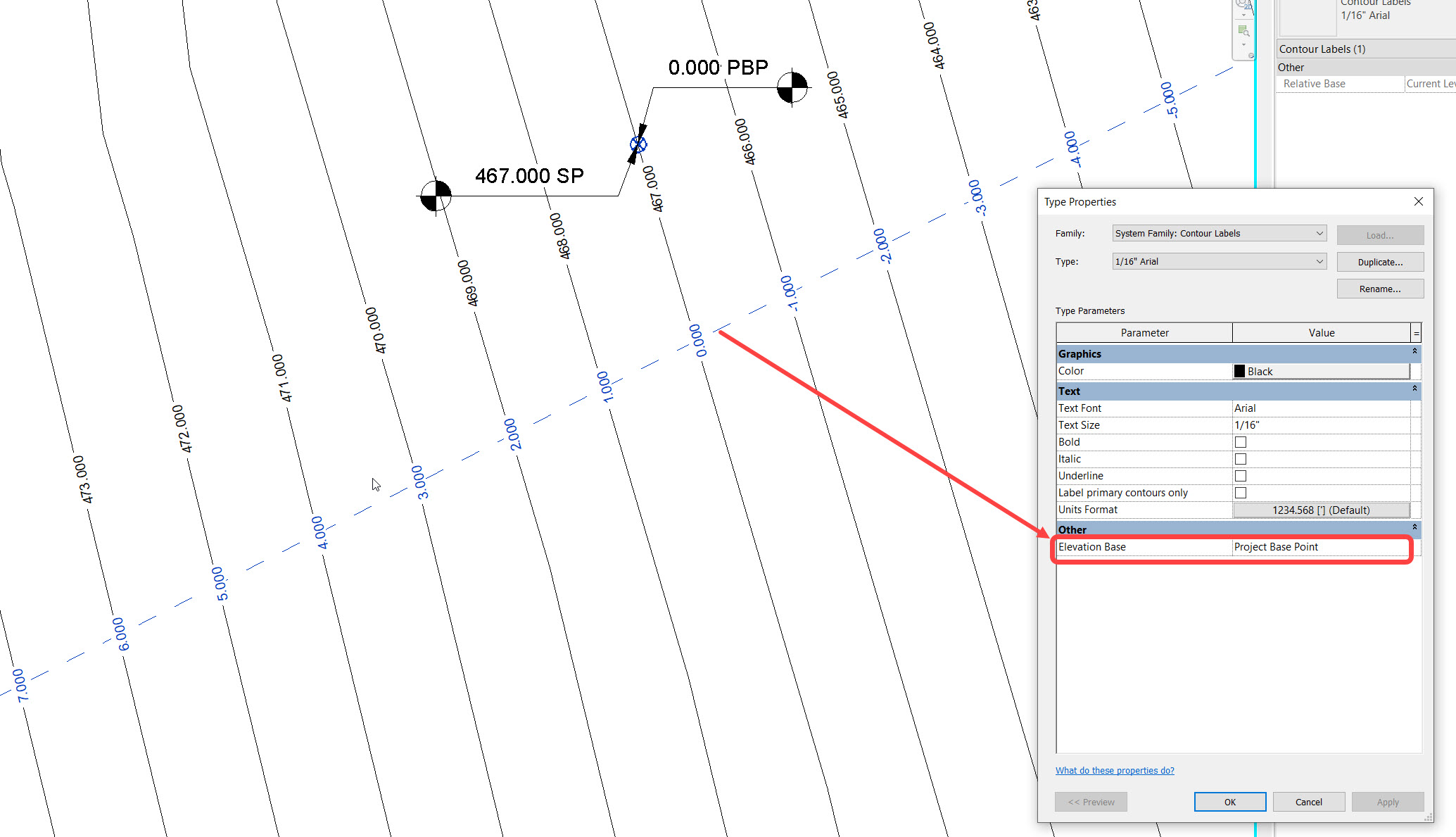Select the blue contour label anchor symbol

pos(638,144)
